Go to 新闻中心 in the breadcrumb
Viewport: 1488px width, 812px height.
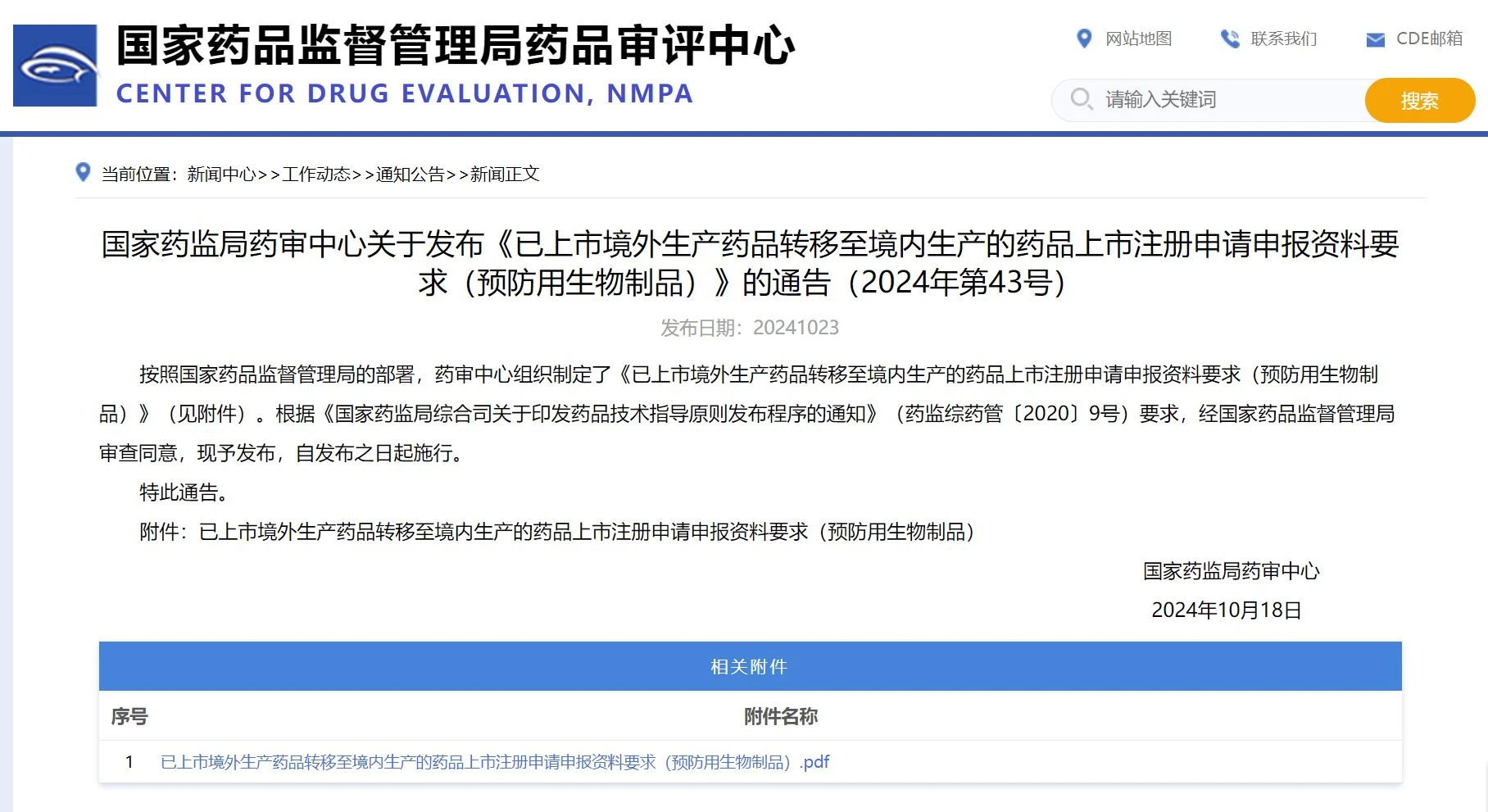222,174
